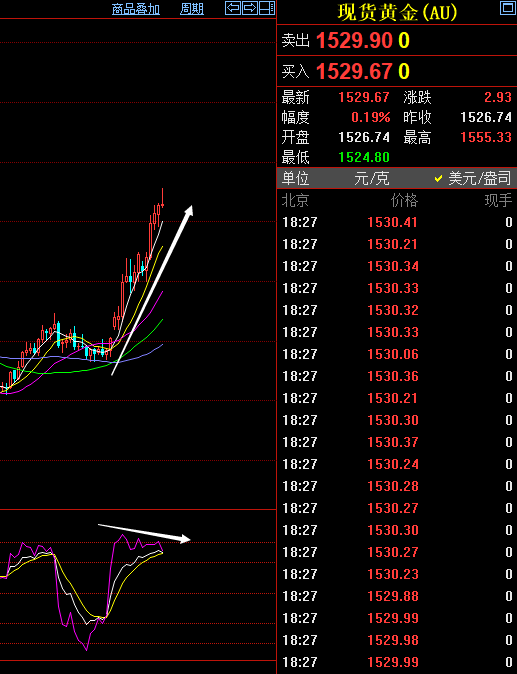Click the white upward trend arrow on chart
The width and height of the screenshot is (517, 674).
152,290
